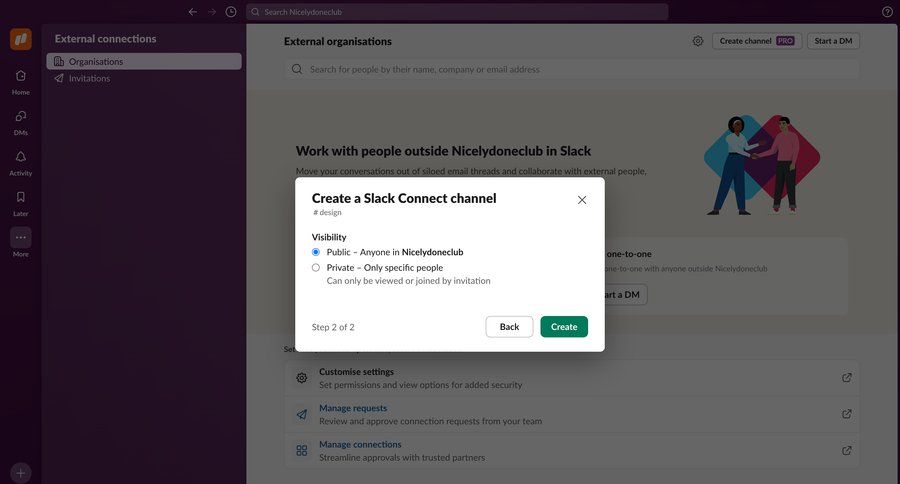Screen dimensions: 900x484
Task: Open the Home sidebar icon
Action: [x=20, y=77]
